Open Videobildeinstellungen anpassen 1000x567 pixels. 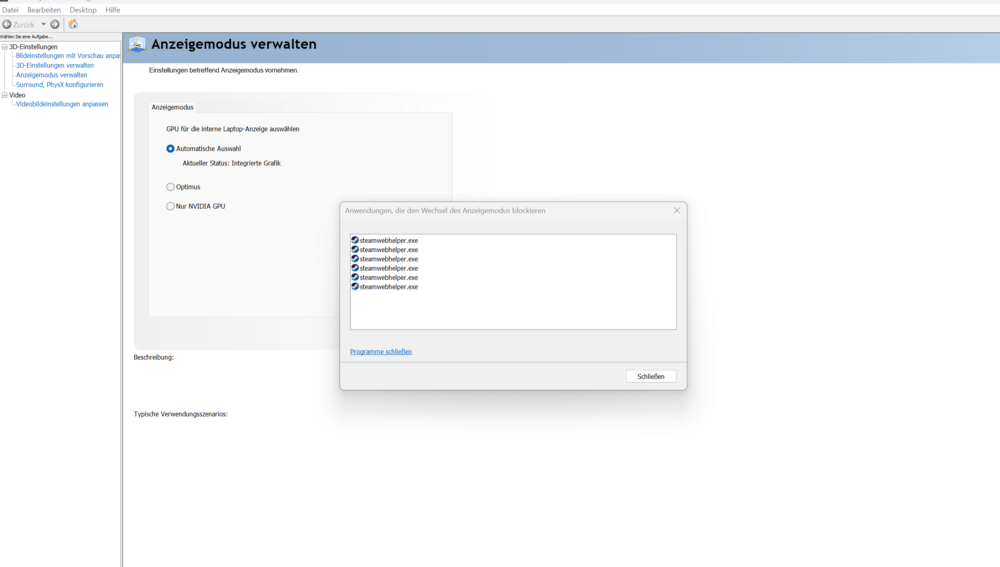tap(62, 104)
